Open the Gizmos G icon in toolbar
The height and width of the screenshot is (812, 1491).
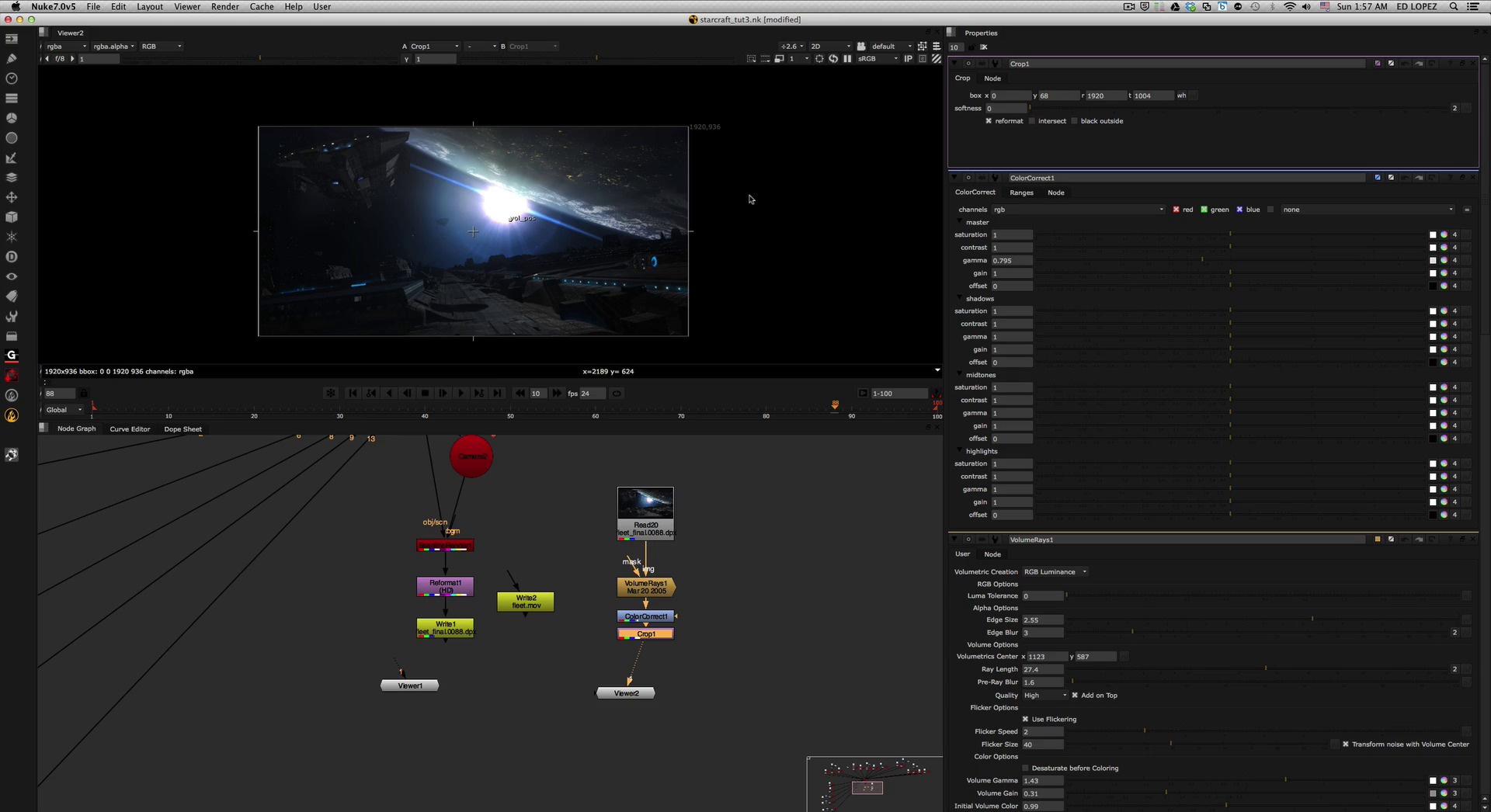point(12,356)
